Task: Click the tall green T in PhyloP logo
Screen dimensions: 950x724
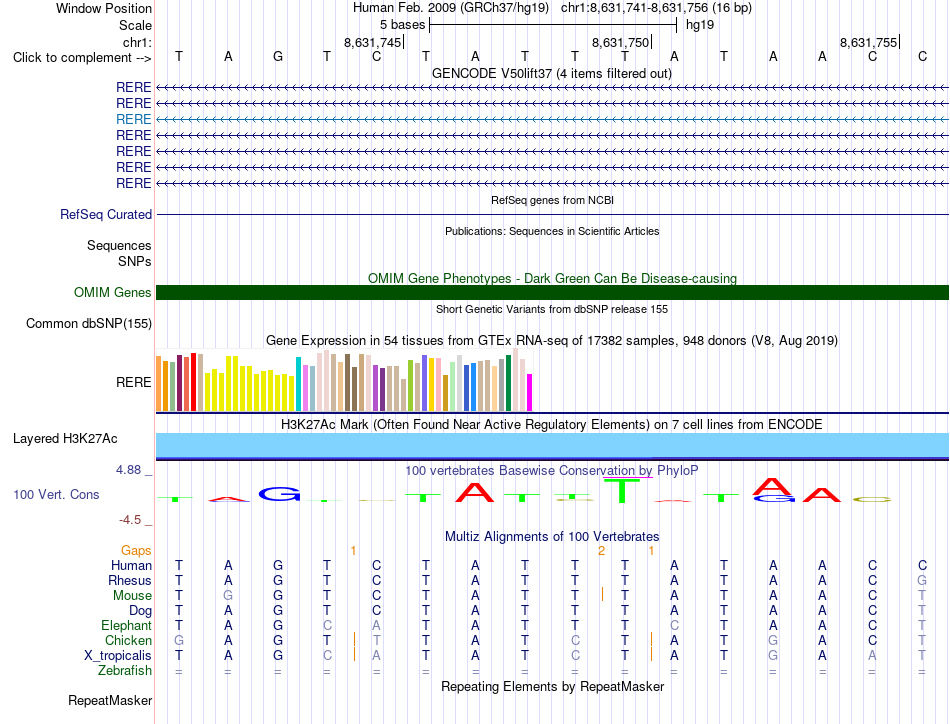Action: click(622, 491)
